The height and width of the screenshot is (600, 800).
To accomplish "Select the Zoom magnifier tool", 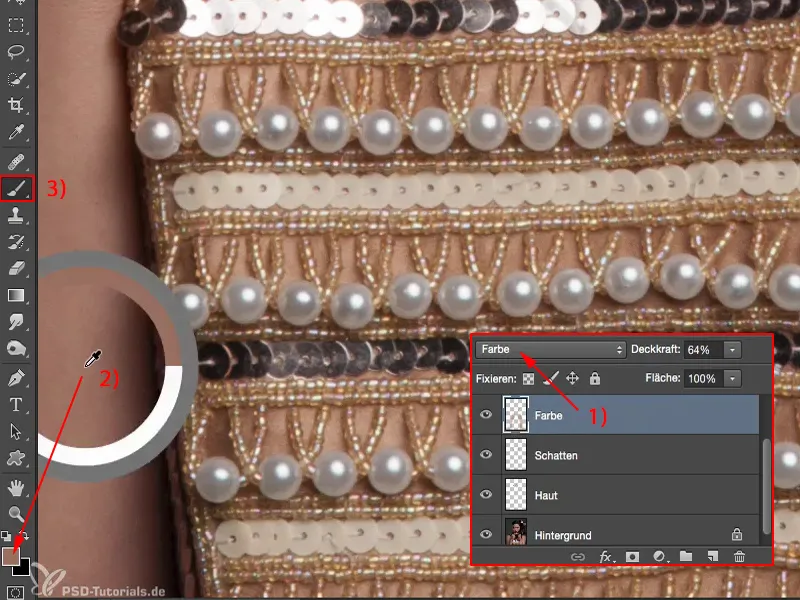I will coord(16,514).
